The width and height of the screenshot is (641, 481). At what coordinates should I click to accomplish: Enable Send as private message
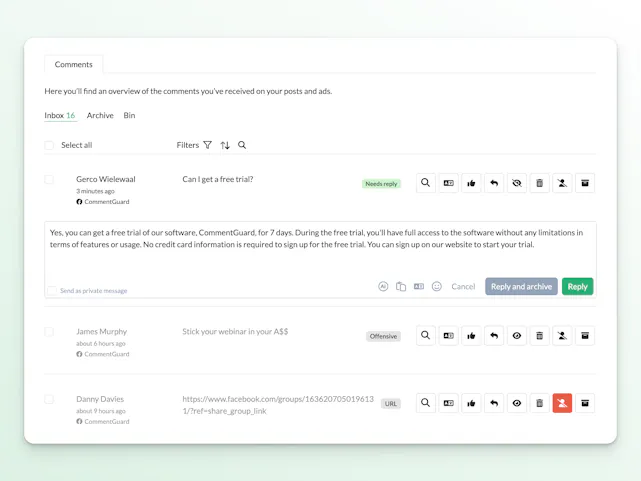point(51,291)
